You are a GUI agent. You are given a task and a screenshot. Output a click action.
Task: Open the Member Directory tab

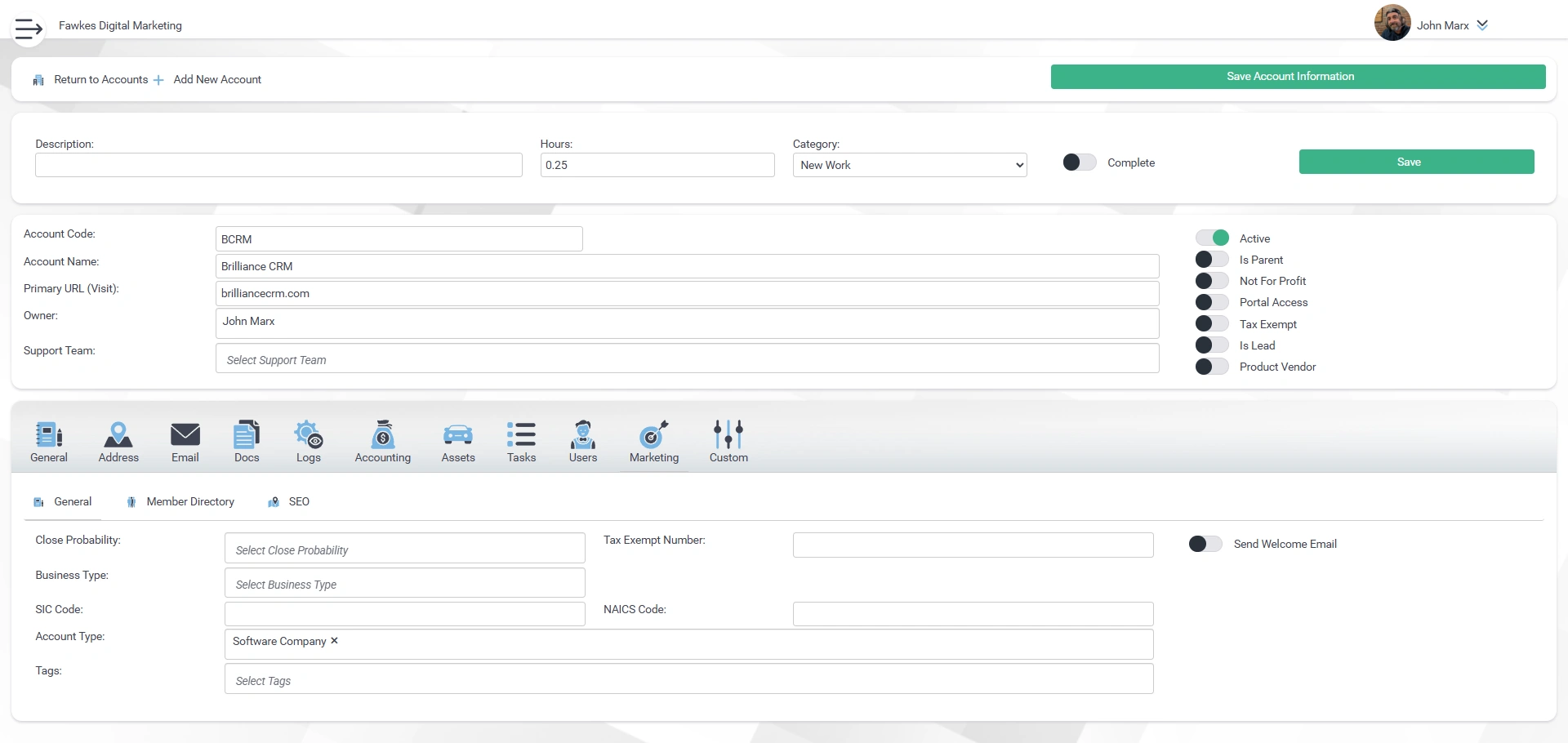(x=189, y=501)
